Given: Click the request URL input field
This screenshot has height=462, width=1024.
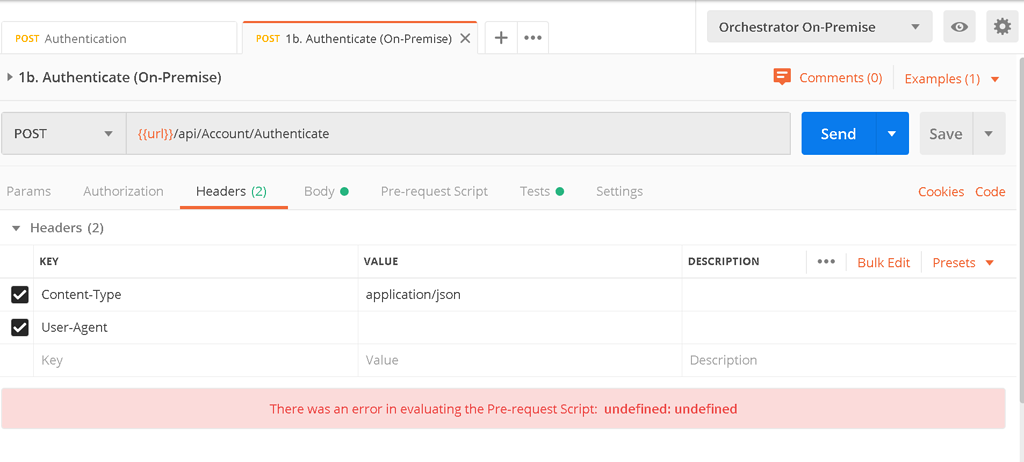Looking at the screenshot, I should (458, 134).
